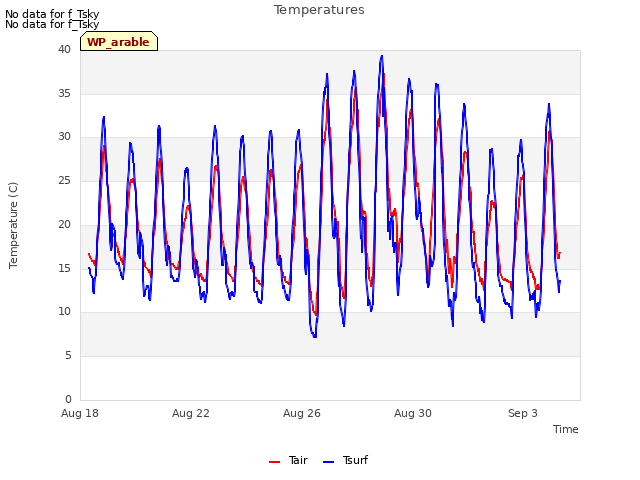Click the lowest blue Tsurf trough near 7

point(314,336)
